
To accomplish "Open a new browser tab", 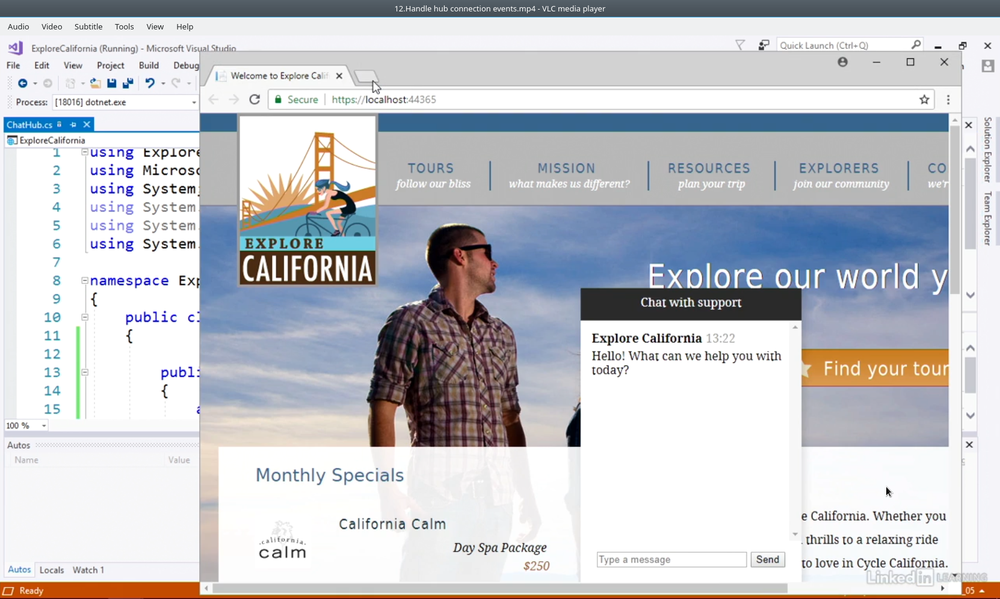I will tap(365, 77).
